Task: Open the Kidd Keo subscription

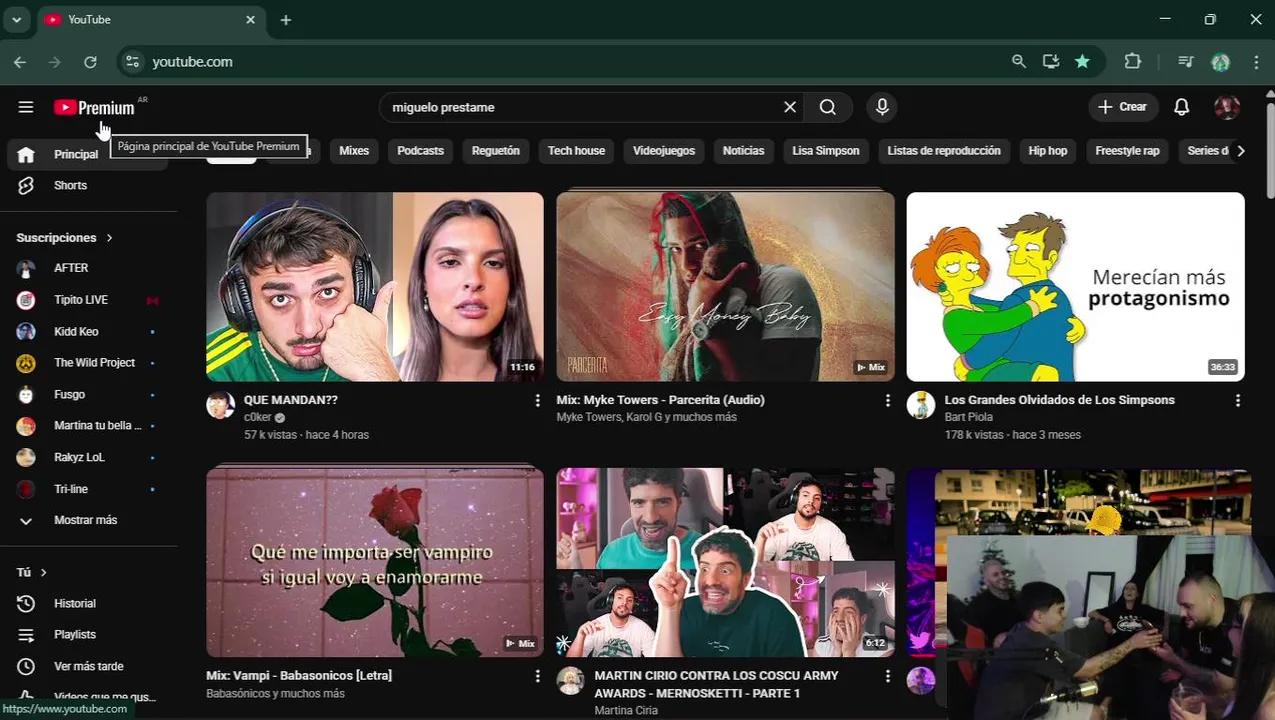Action: [88, 331]
